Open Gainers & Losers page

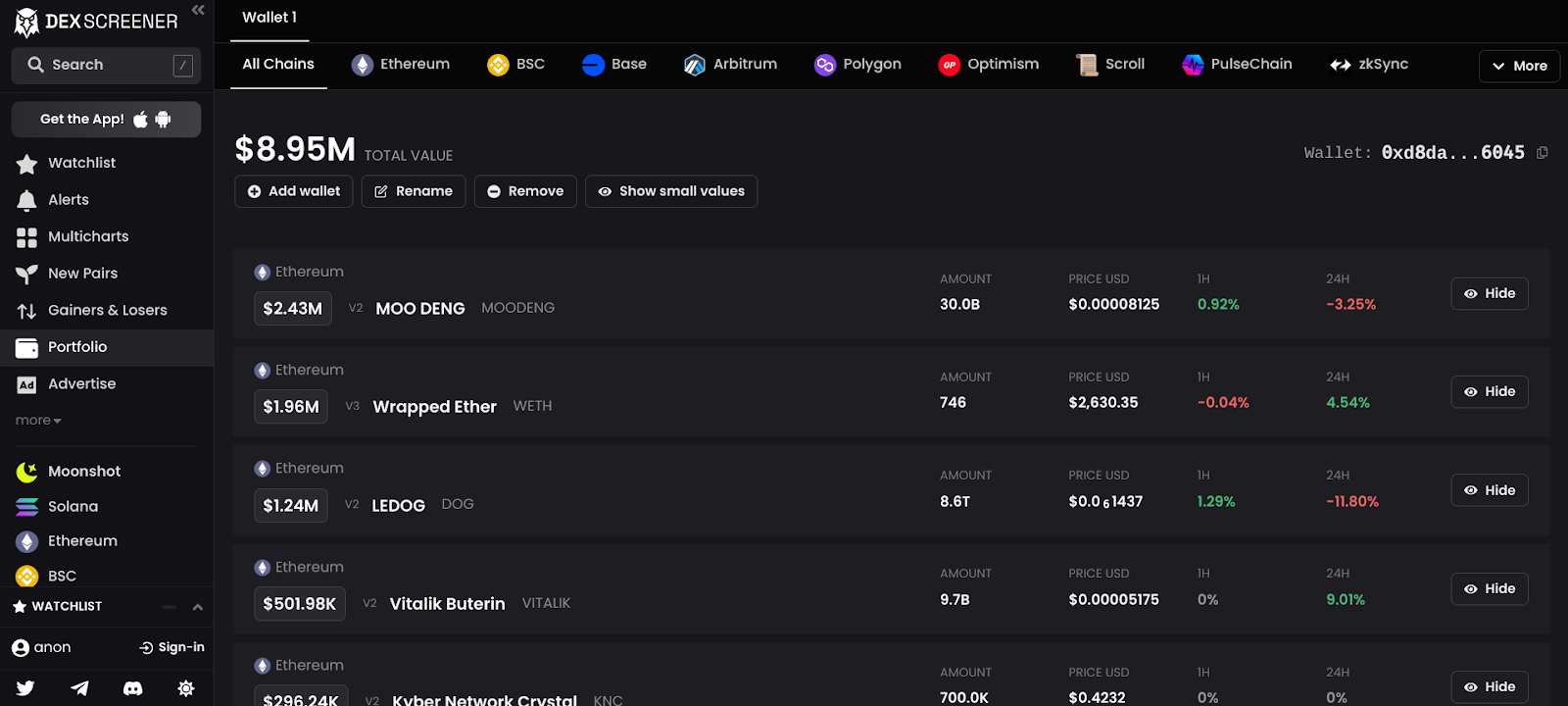click(106, 310)
